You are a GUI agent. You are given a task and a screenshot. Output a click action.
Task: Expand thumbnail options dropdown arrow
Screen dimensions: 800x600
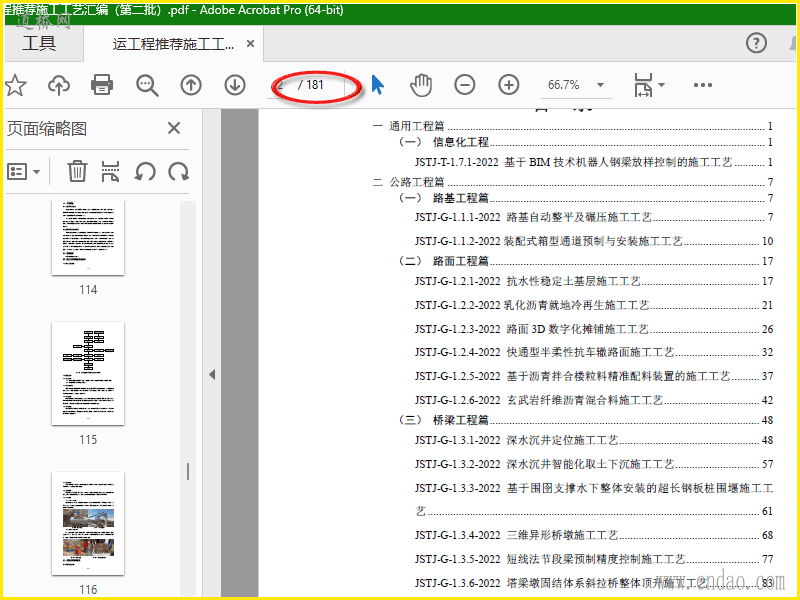point(37,172)
